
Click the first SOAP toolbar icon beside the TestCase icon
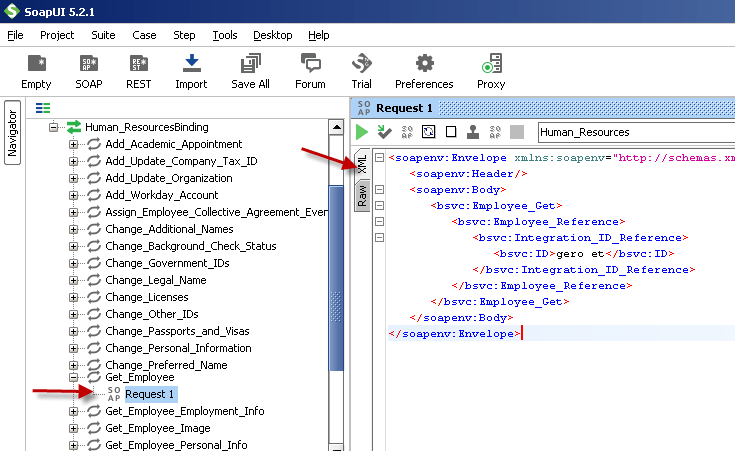pyautogui.click(x=407, y=132)
